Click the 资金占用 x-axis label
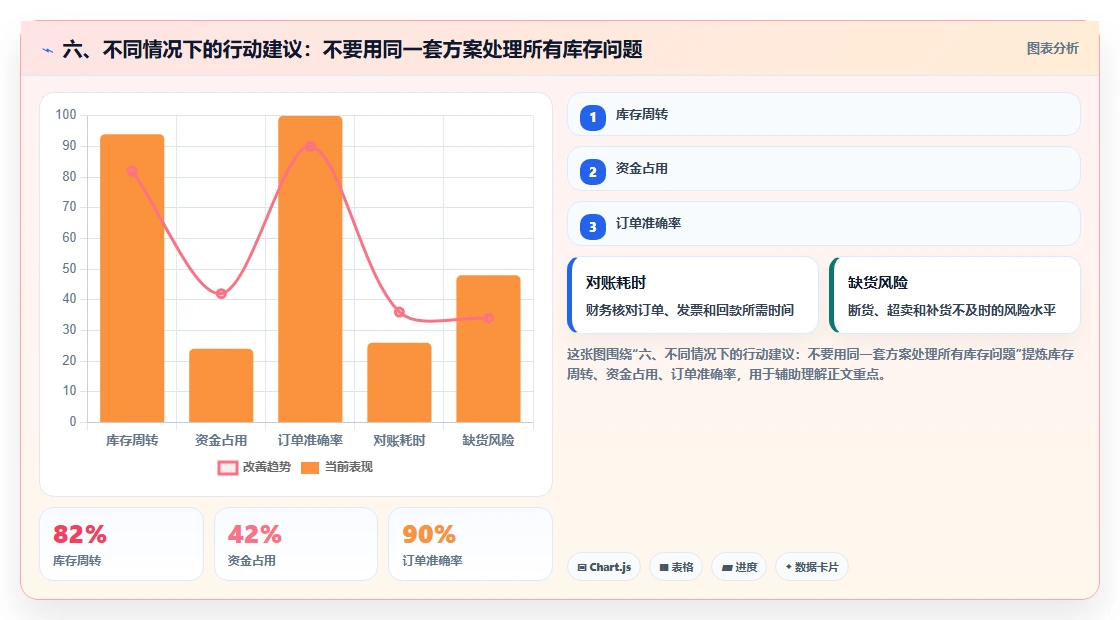 (221, 441)
